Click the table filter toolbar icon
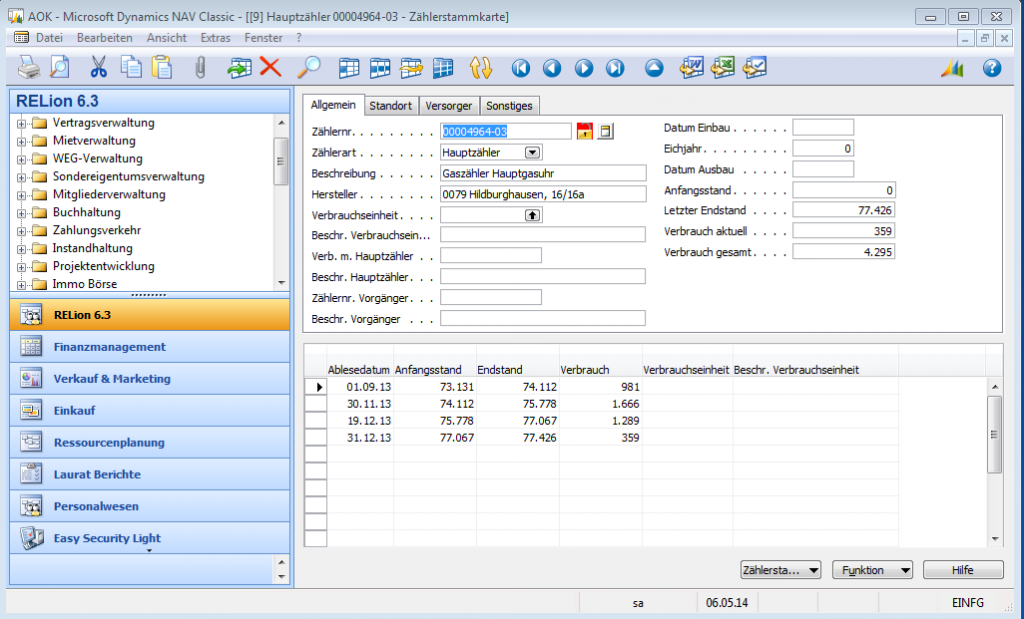Screen dimensions: 1024x619 [x=380, y=68]
